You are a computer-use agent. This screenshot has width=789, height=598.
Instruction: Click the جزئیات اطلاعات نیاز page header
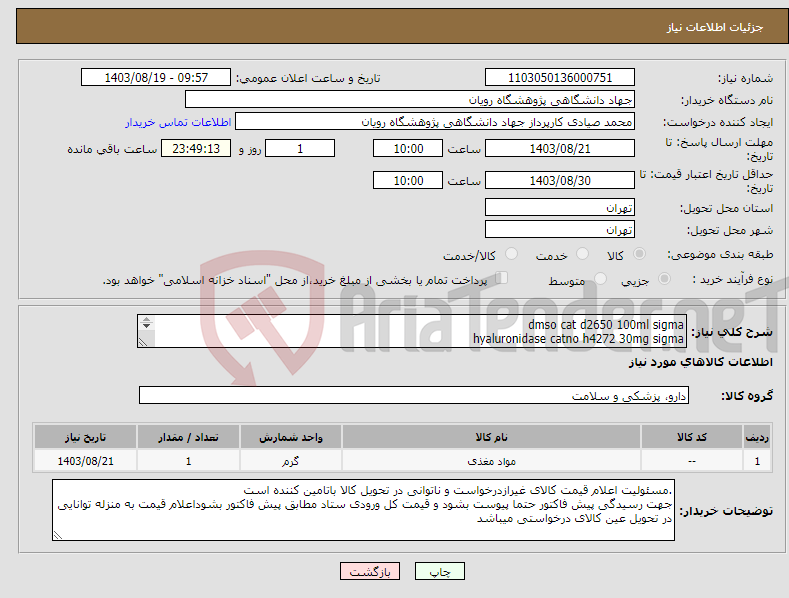click(715, 27)
